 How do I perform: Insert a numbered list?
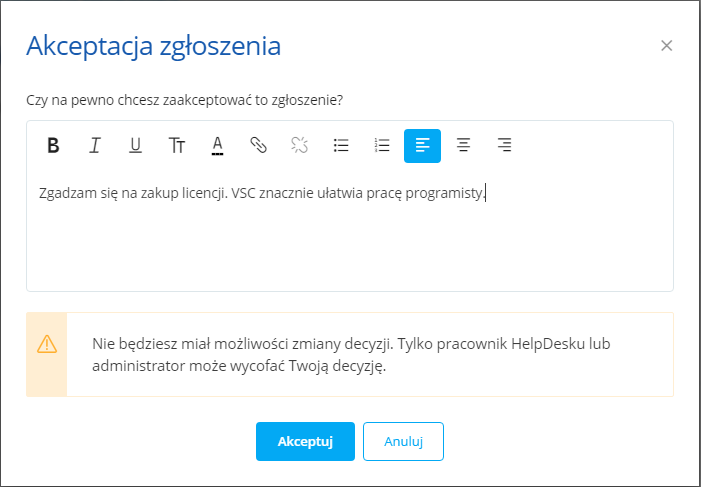tap(381, 146)
